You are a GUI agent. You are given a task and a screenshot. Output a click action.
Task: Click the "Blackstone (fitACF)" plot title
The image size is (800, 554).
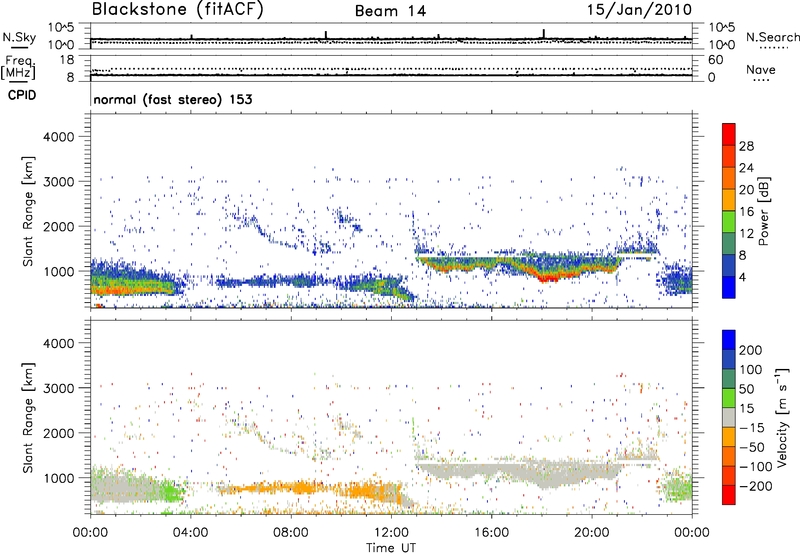178,9
